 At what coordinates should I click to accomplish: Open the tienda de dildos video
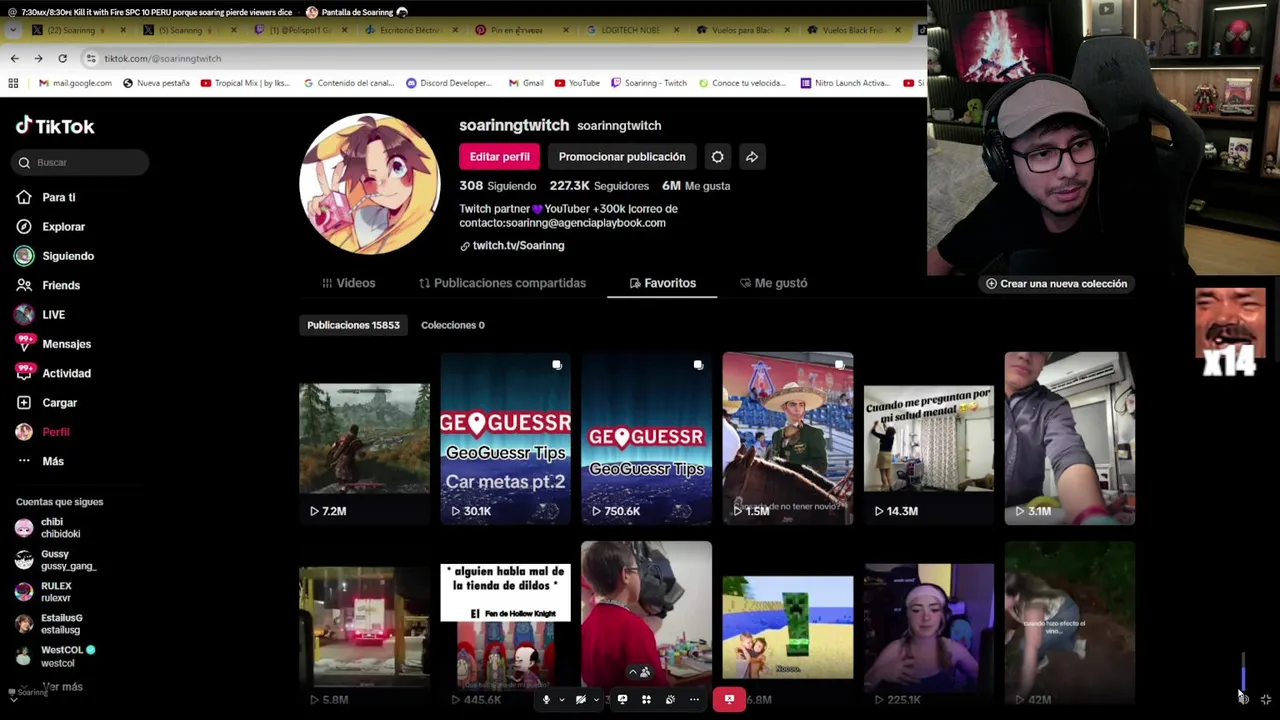[x=505, y=627]
